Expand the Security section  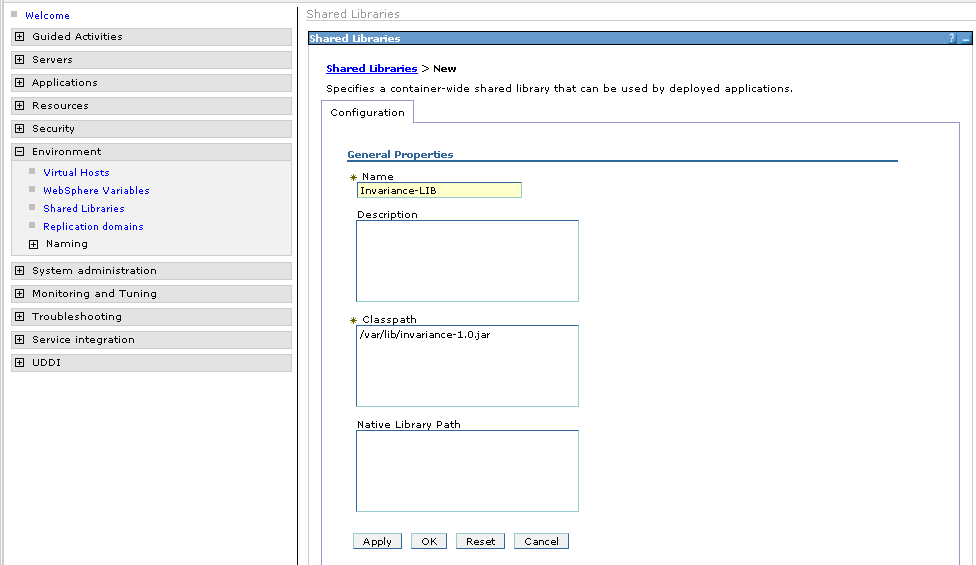pyautogui.click(x=19, y=129)
